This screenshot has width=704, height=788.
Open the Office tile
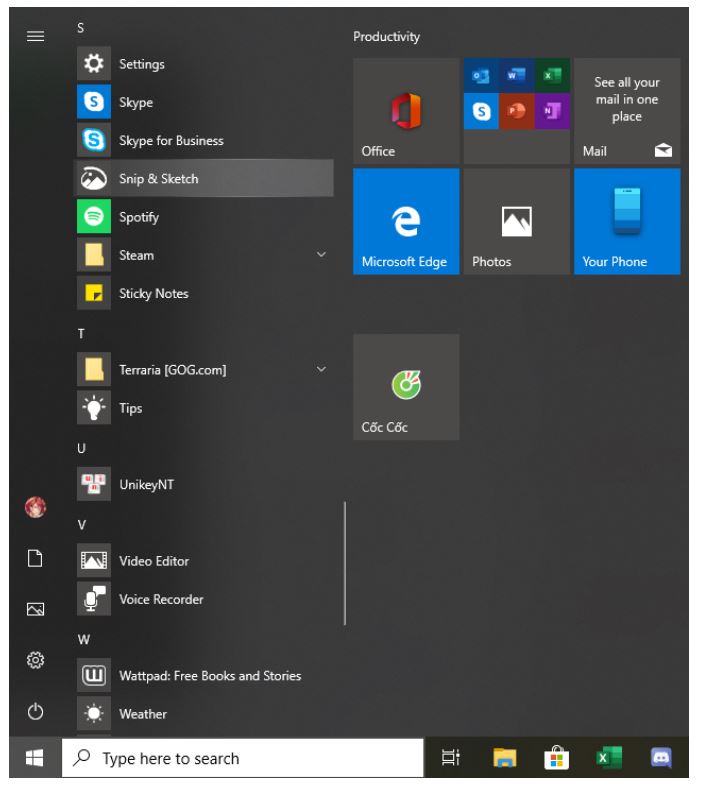406,111
